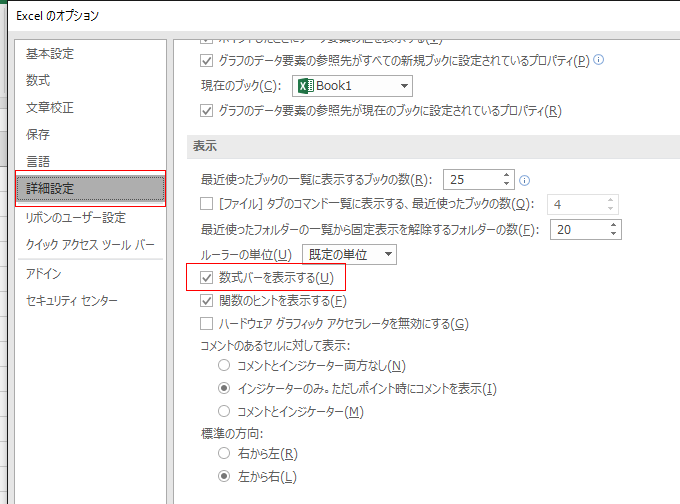The width and height of the screenshot is (680, 504).
Task: Click the folder count field showing 20
Action: [580, 229]
